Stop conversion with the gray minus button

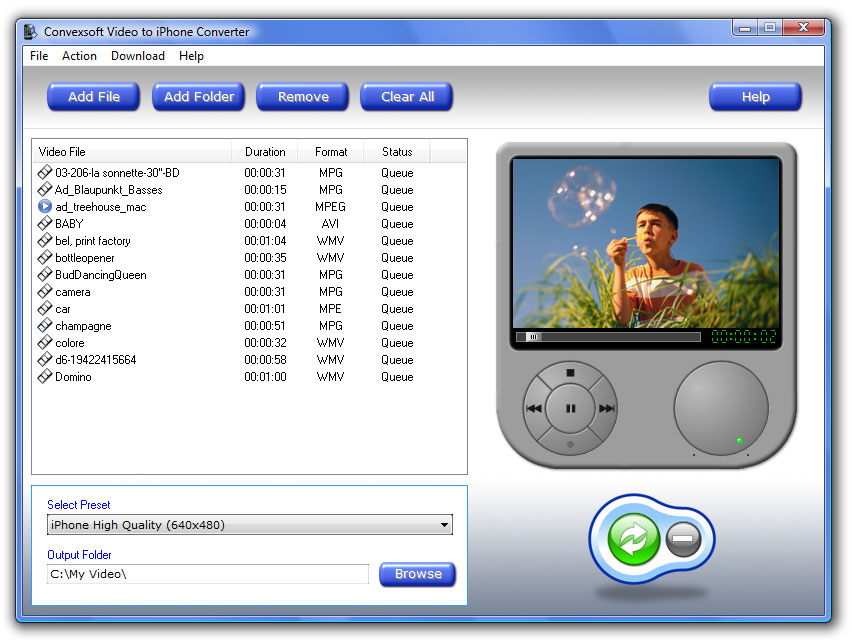pyautogui.click(x=683, y=539)
